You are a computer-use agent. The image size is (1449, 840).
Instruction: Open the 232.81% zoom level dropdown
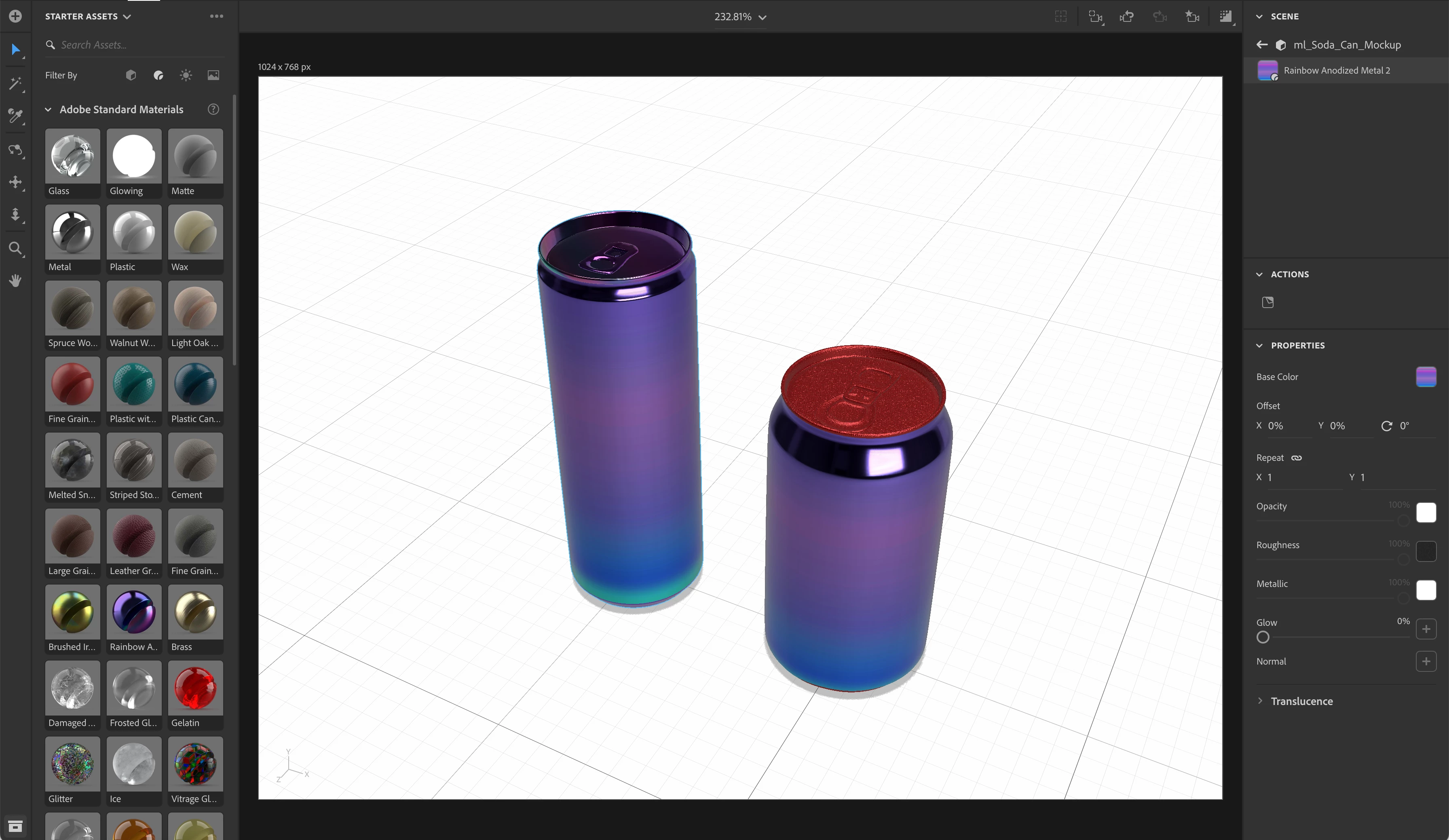click(740, 17)
